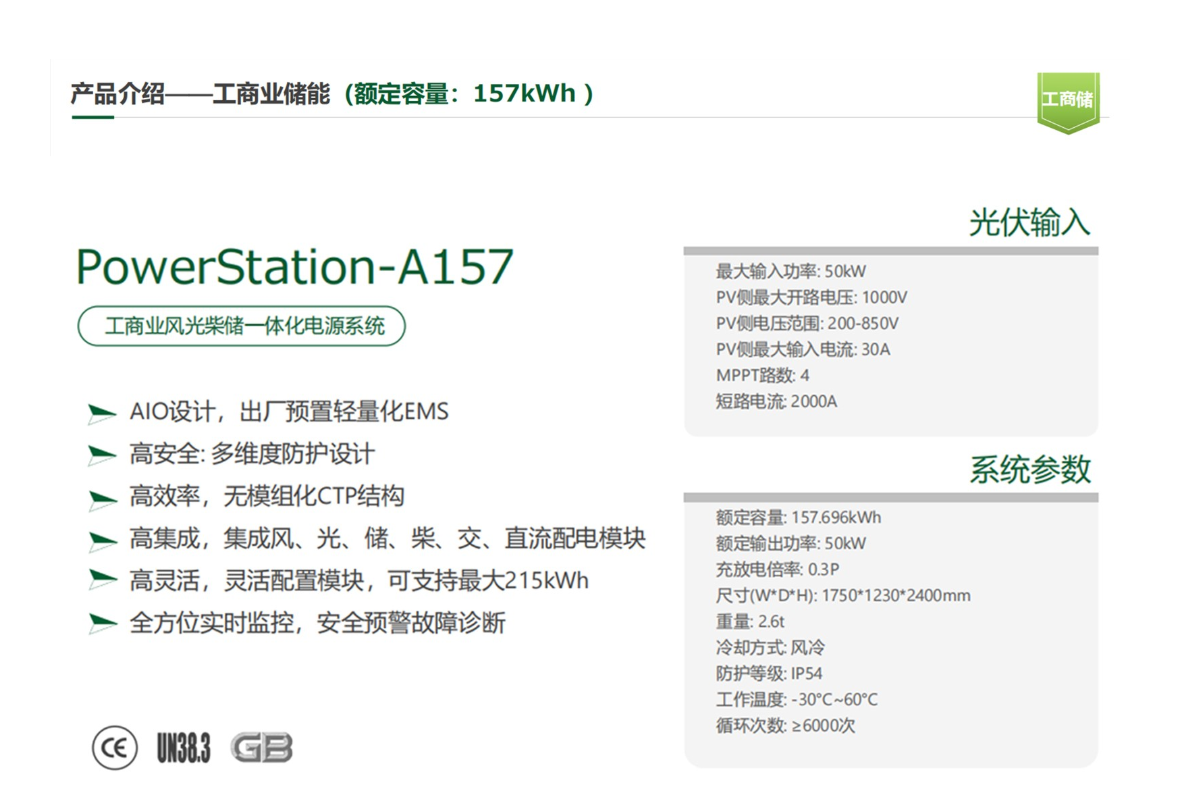Click the arrow bullet beside 高集成
The image size is (1191, 810).
pyautogui.click(x=102, y=540)
